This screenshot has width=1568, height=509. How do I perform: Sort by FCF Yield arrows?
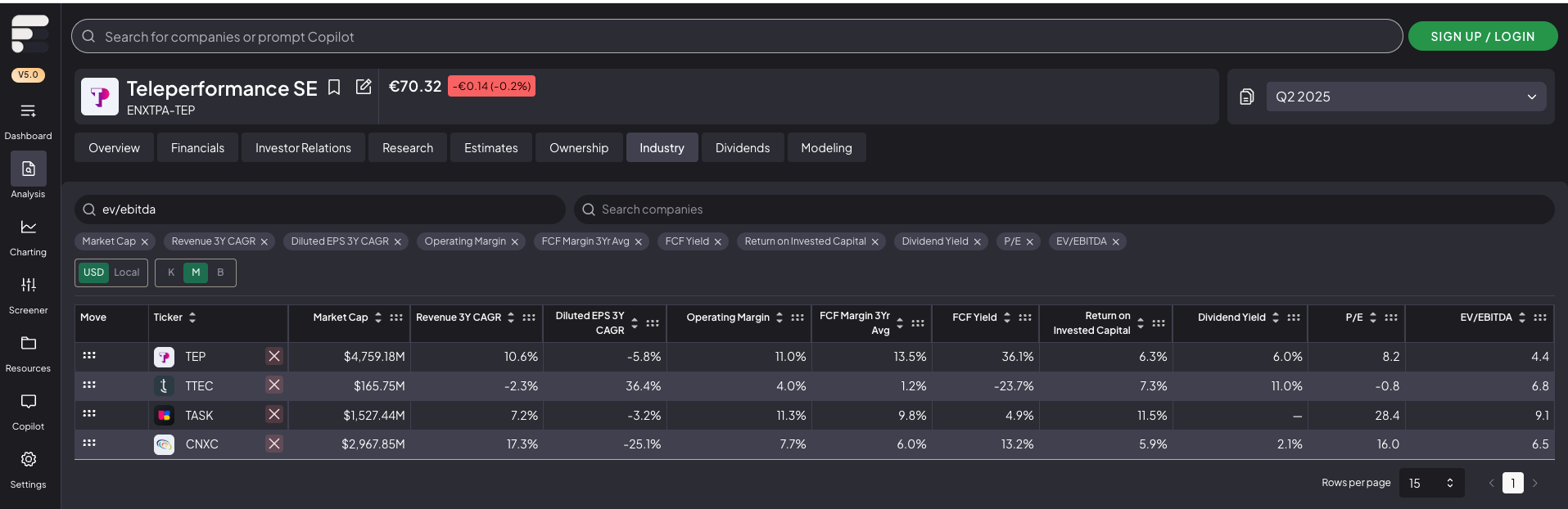click(x=1007, y=318)
